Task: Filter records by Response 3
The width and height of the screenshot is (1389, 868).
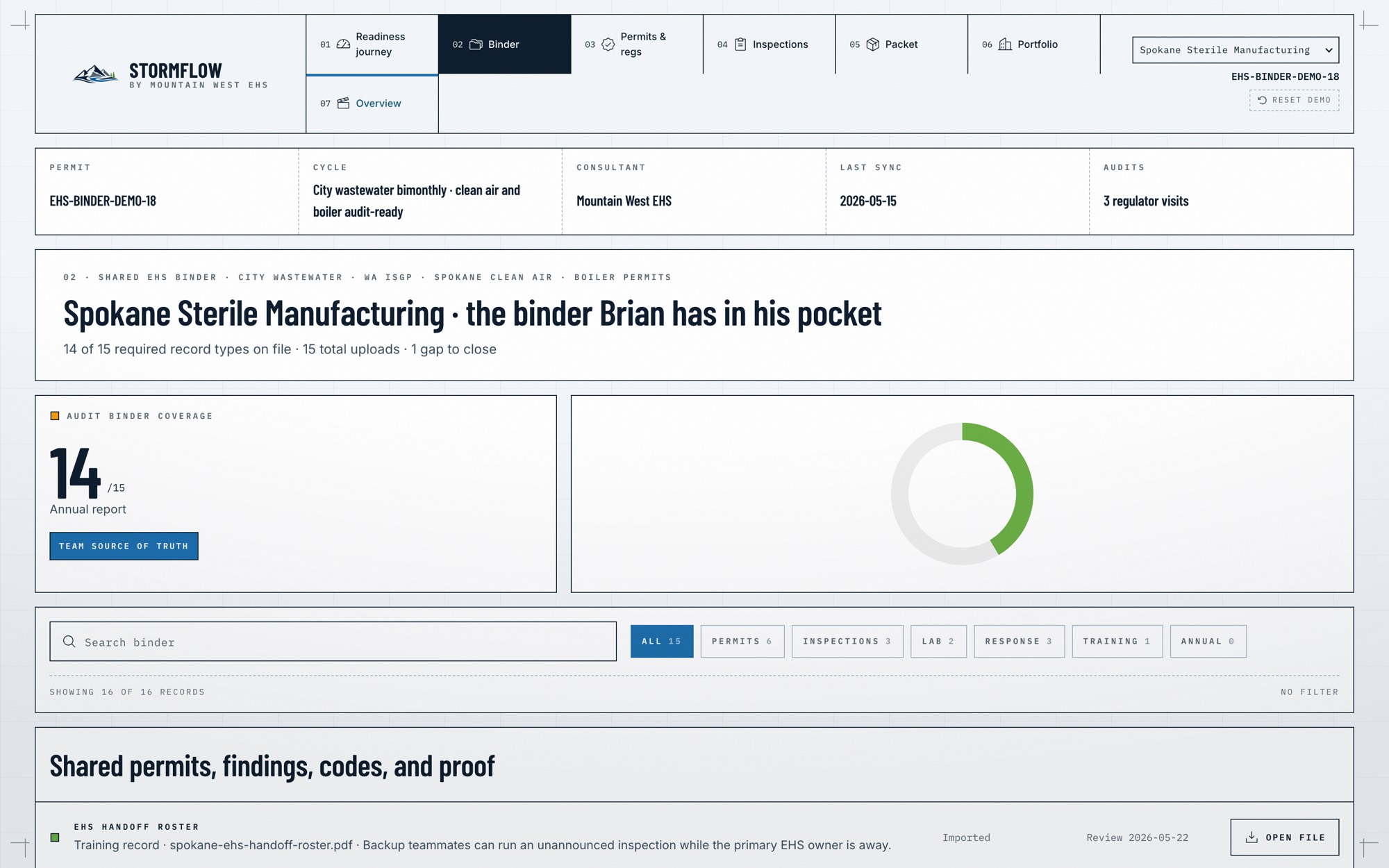Action: [1019, 642]
